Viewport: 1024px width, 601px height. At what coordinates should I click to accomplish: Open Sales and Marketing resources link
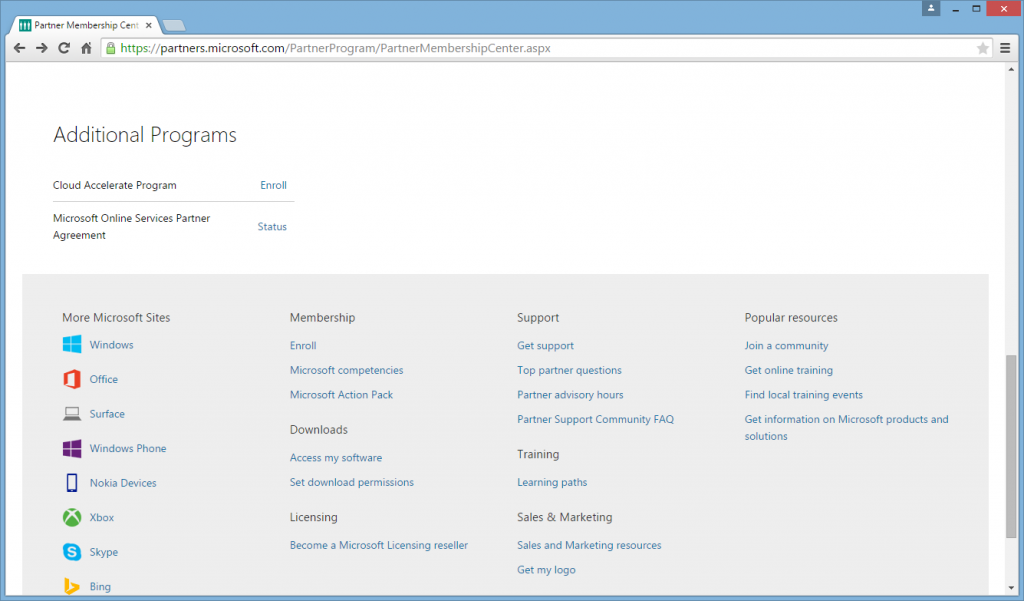[x=589, y=545]
